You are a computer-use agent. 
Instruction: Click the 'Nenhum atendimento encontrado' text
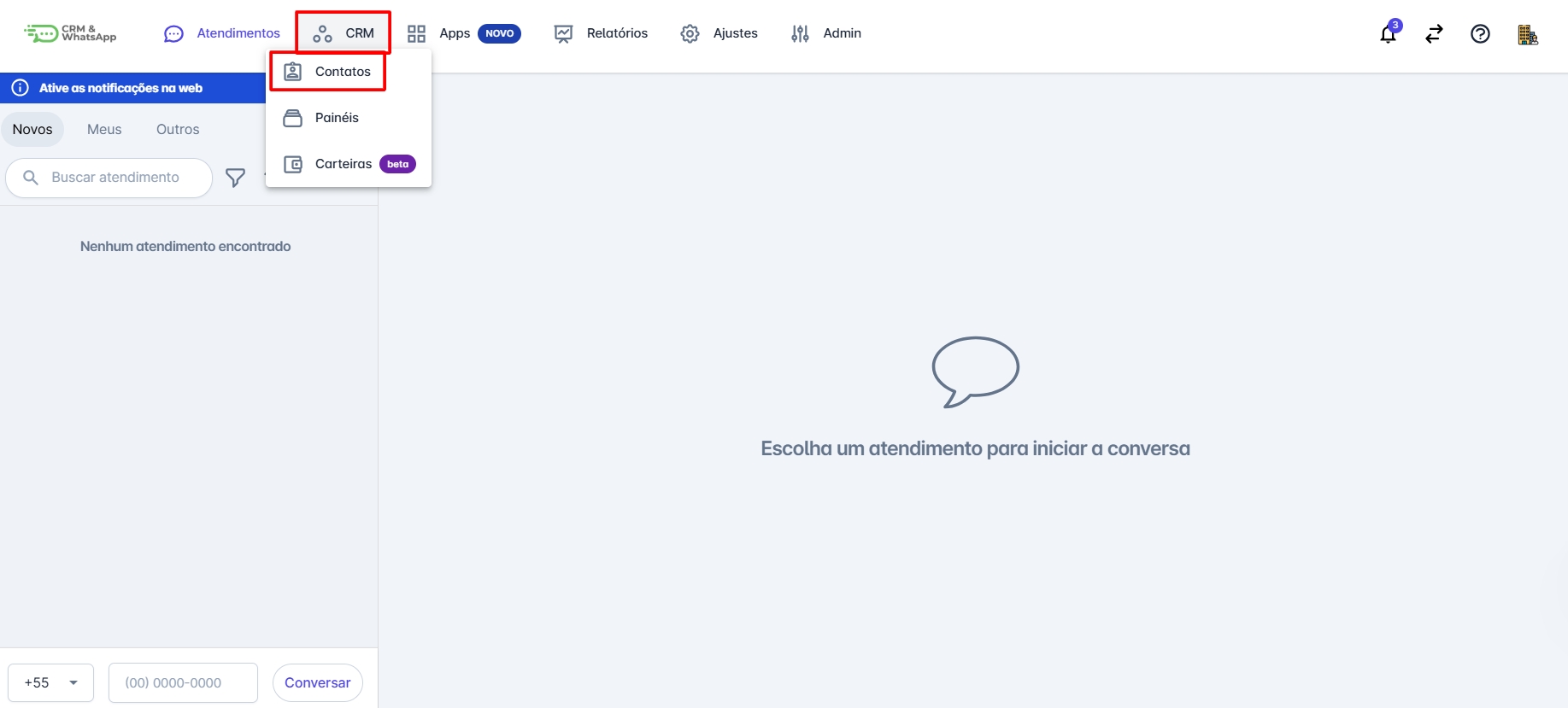tap(185, 246)
